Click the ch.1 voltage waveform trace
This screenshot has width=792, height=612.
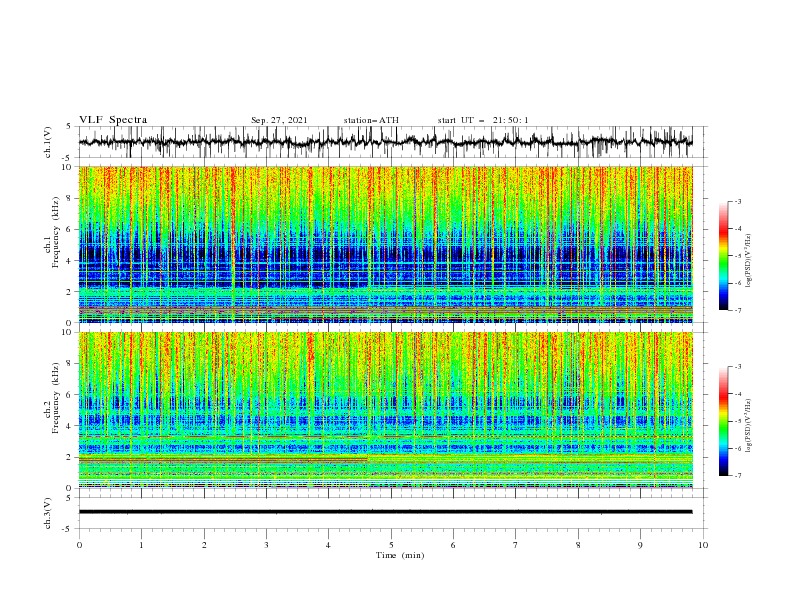385,142
